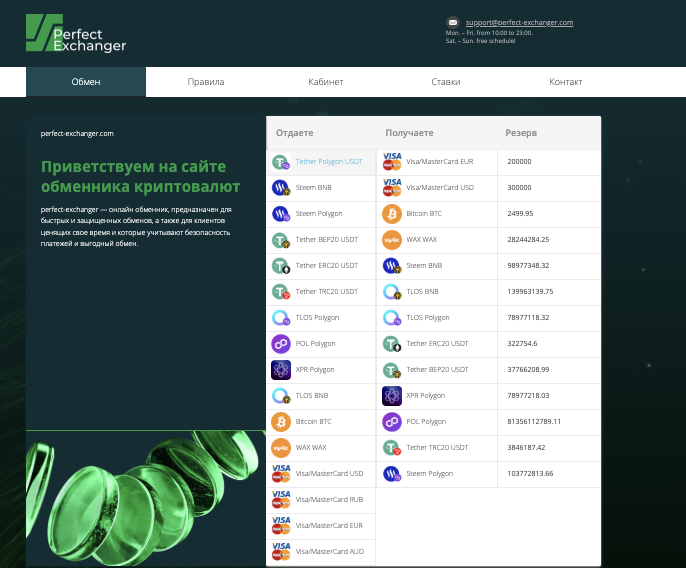Click the Steem BNB icon in Получаете column
Image resolution: width=686 pixels, height=568 pixels.
392,266
